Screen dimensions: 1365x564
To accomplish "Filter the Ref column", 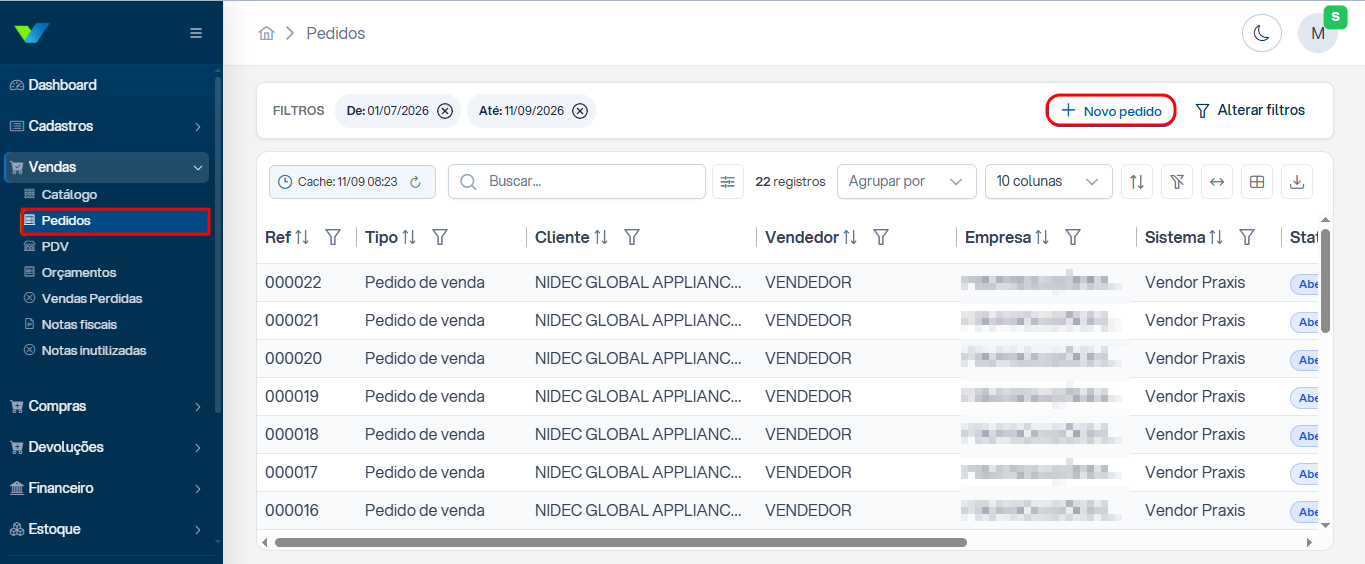I will click(334, 238).
